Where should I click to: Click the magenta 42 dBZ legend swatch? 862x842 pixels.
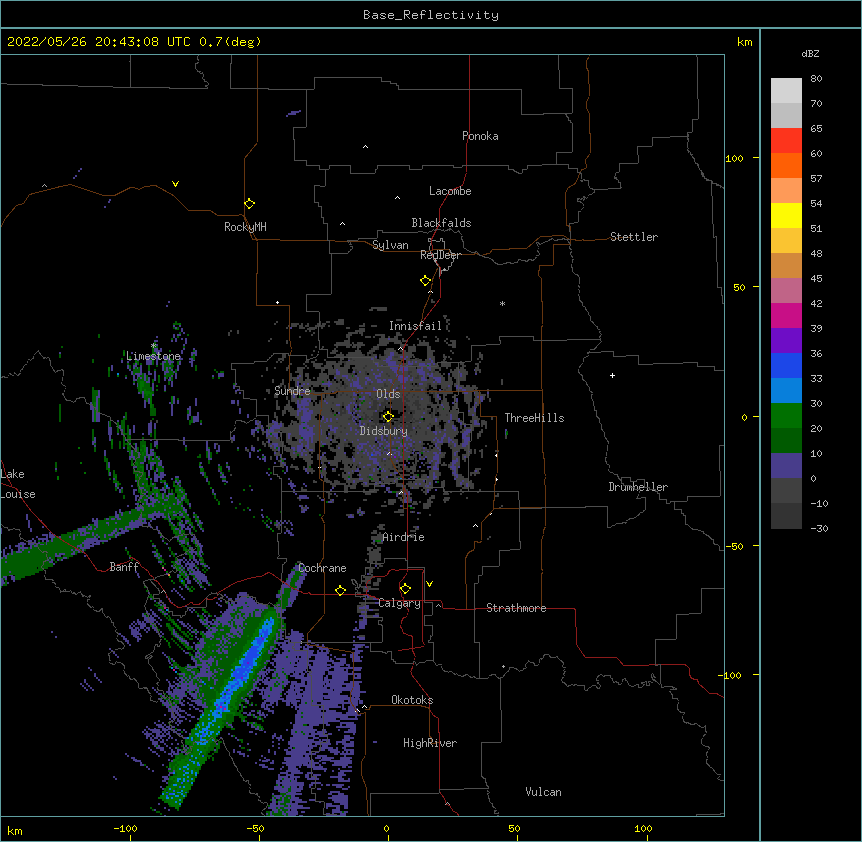(786, 316)
